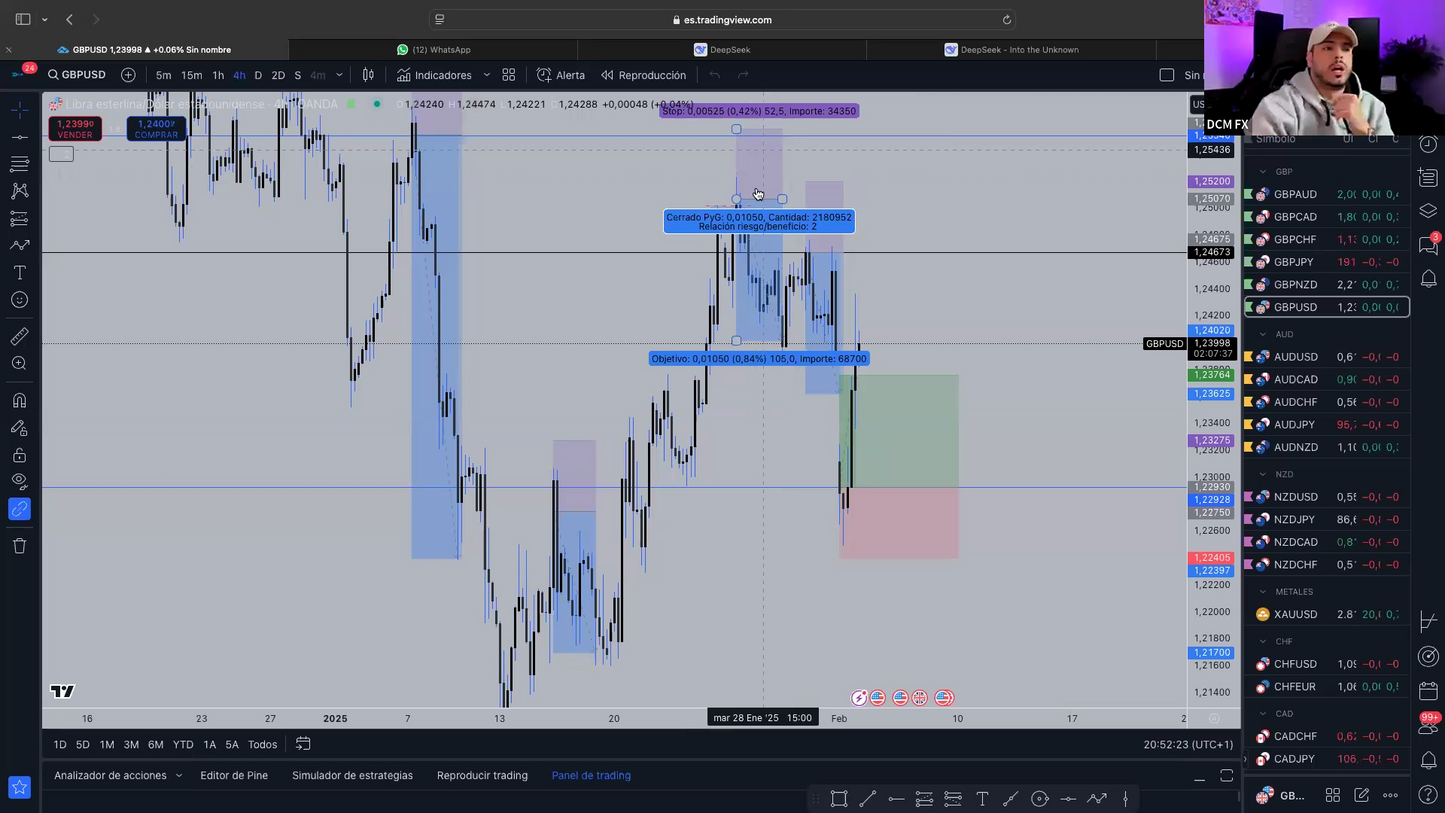Expand the timeframe interval dropdown arrow
Screen dimensions: 1445x813
339,75
